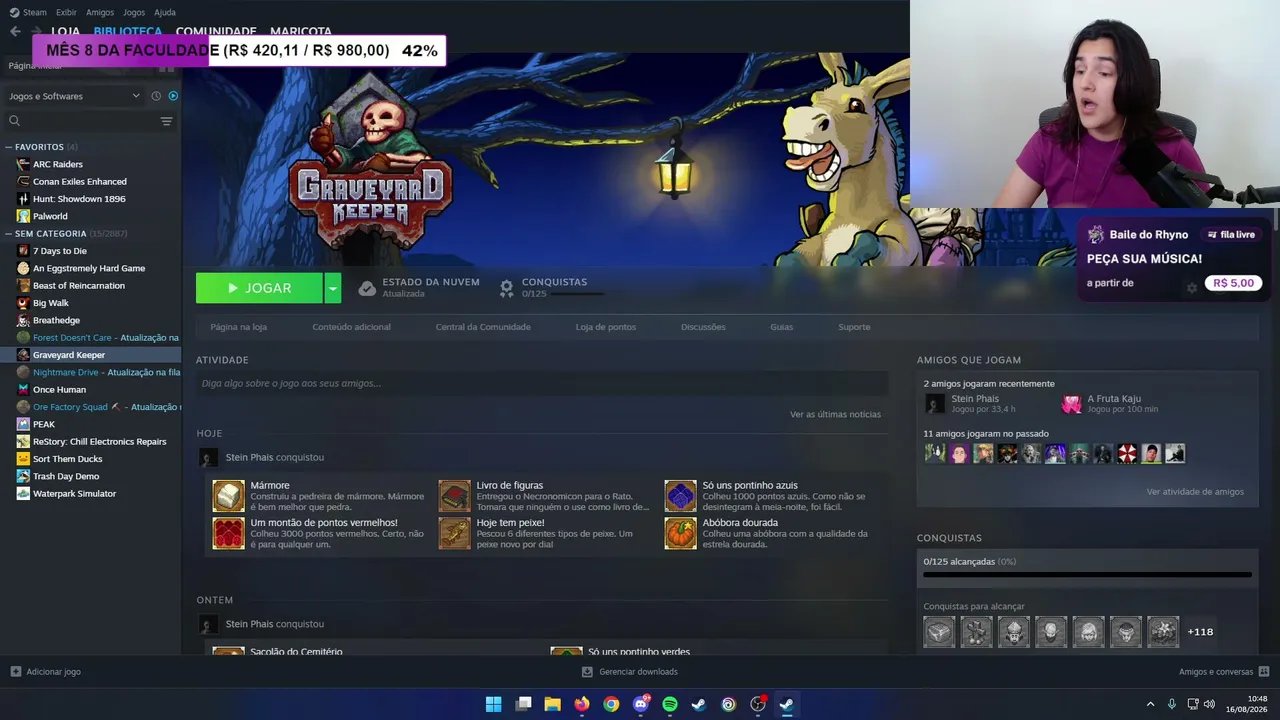Toggle the recent activity clock filter
The height and width of the screenshot is (720, 1280).
click(x=156, y=96)
